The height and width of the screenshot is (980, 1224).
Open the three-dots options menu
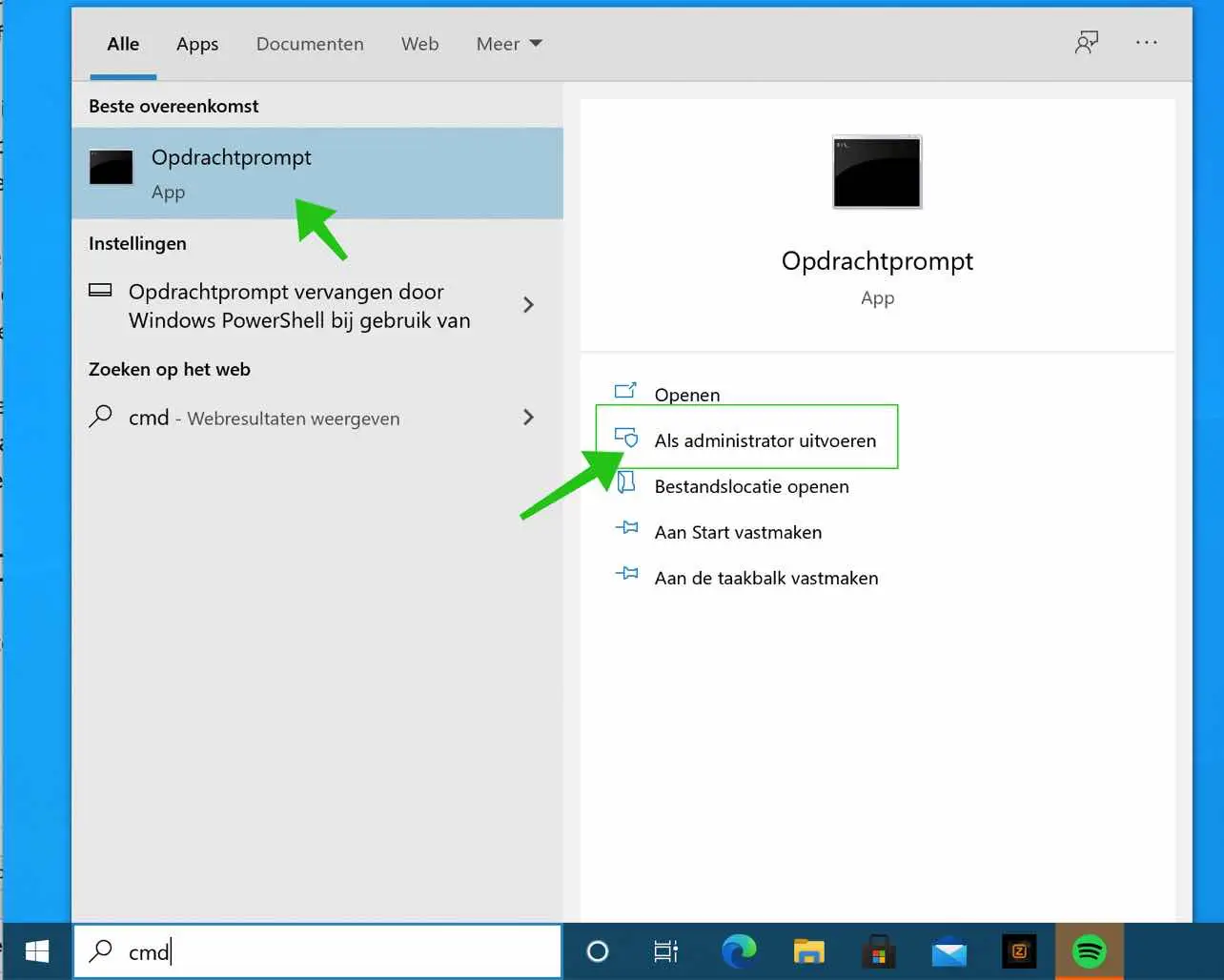coord(1147,42)
